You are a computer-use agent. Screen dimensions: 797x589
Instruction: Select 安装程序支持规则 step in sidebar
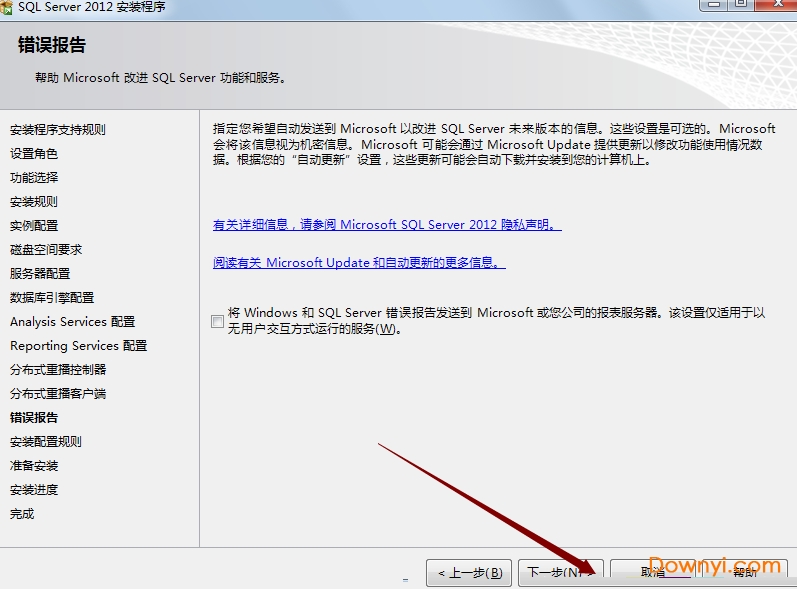57,130
